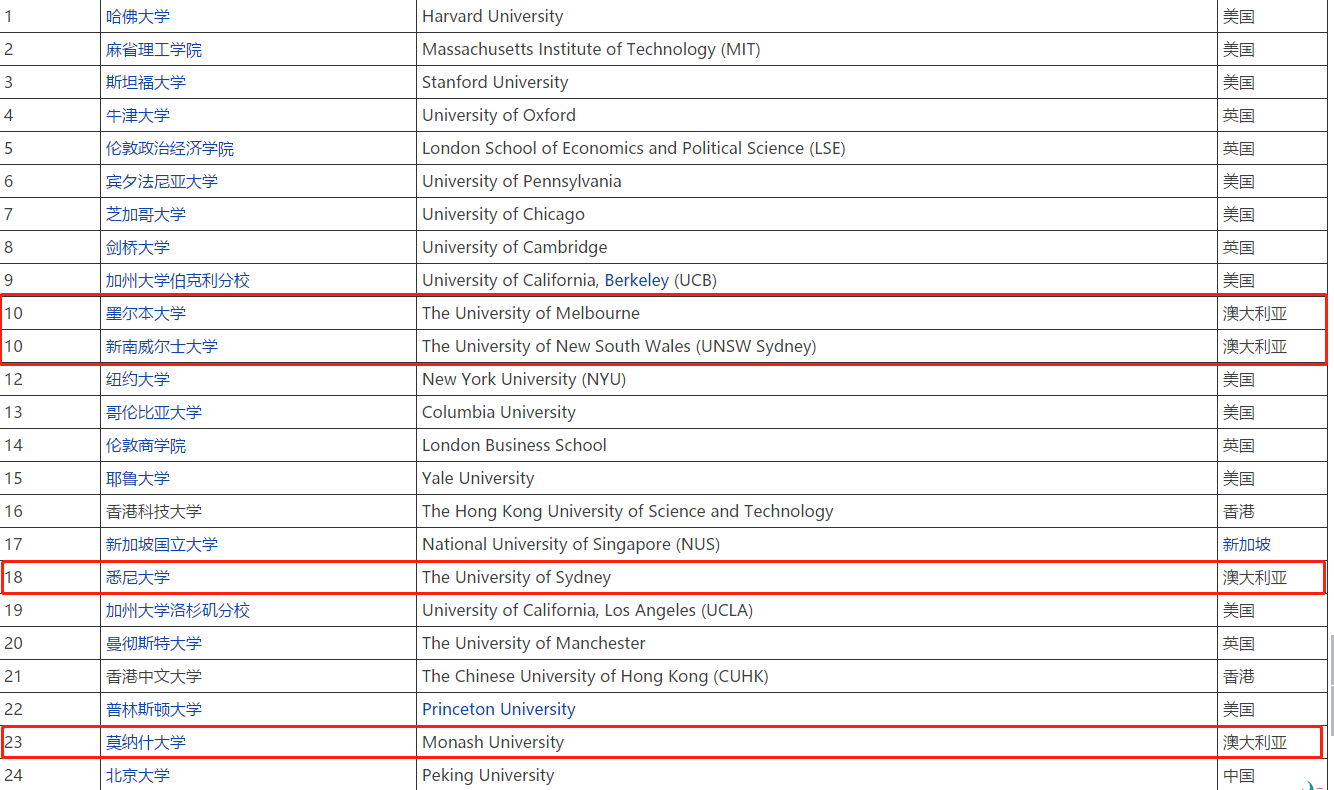Visit the 伦敦商学院 link
The height and width of the screenshot is (790, 1334).
[x=146, y=445]
